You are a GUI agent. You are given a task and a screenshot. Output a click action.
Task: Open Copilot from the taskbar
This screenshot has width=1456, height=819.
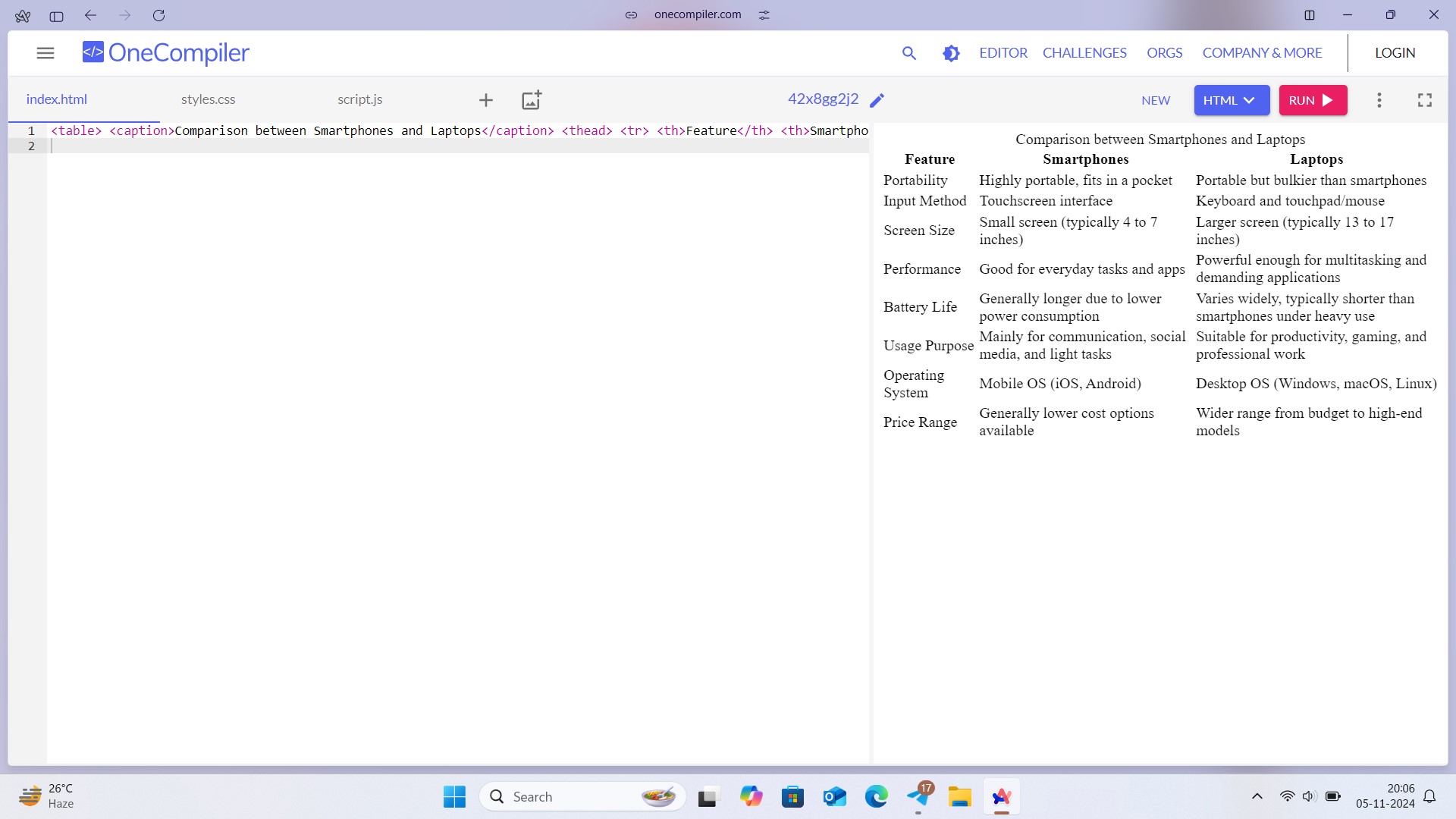point(752,797)
